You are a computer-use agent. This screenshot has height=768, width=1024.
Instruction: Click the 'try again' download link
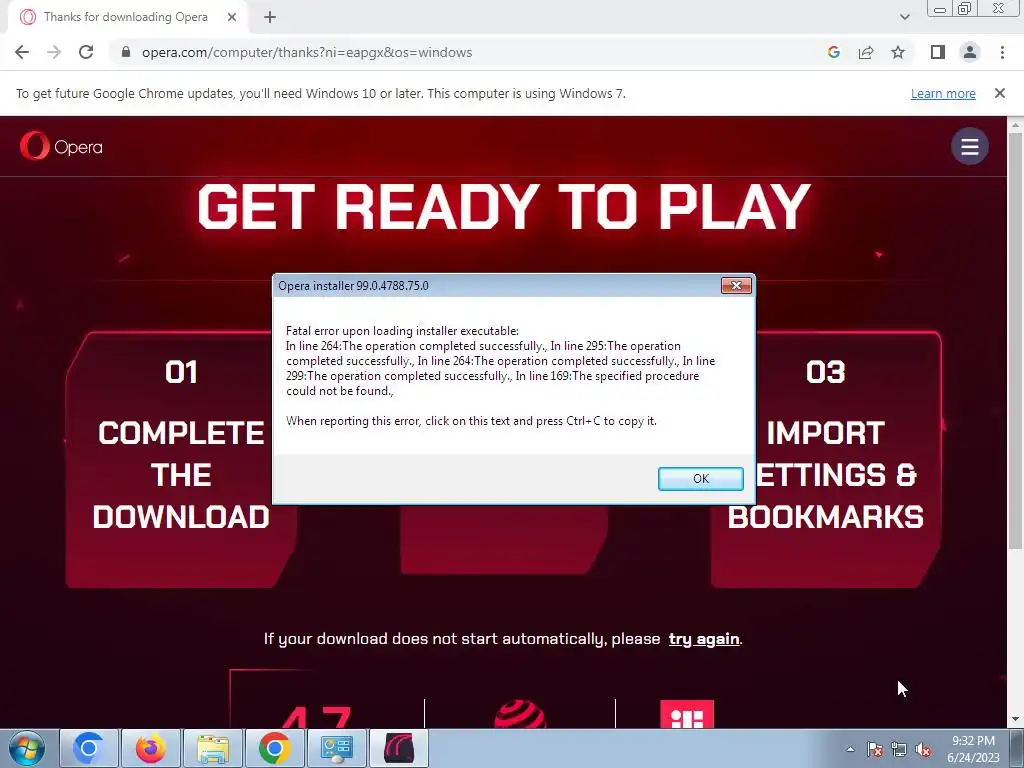[x=704, y=639]
